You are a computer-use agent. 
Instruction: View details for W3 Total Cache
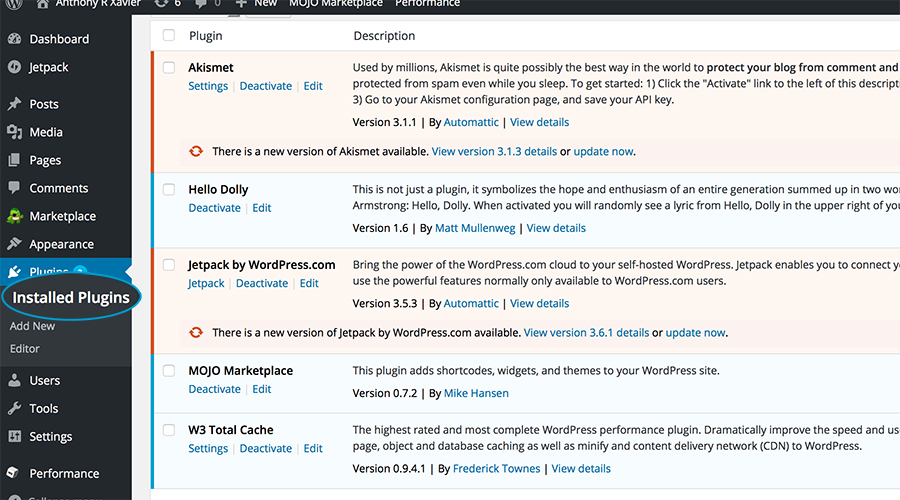581,468
